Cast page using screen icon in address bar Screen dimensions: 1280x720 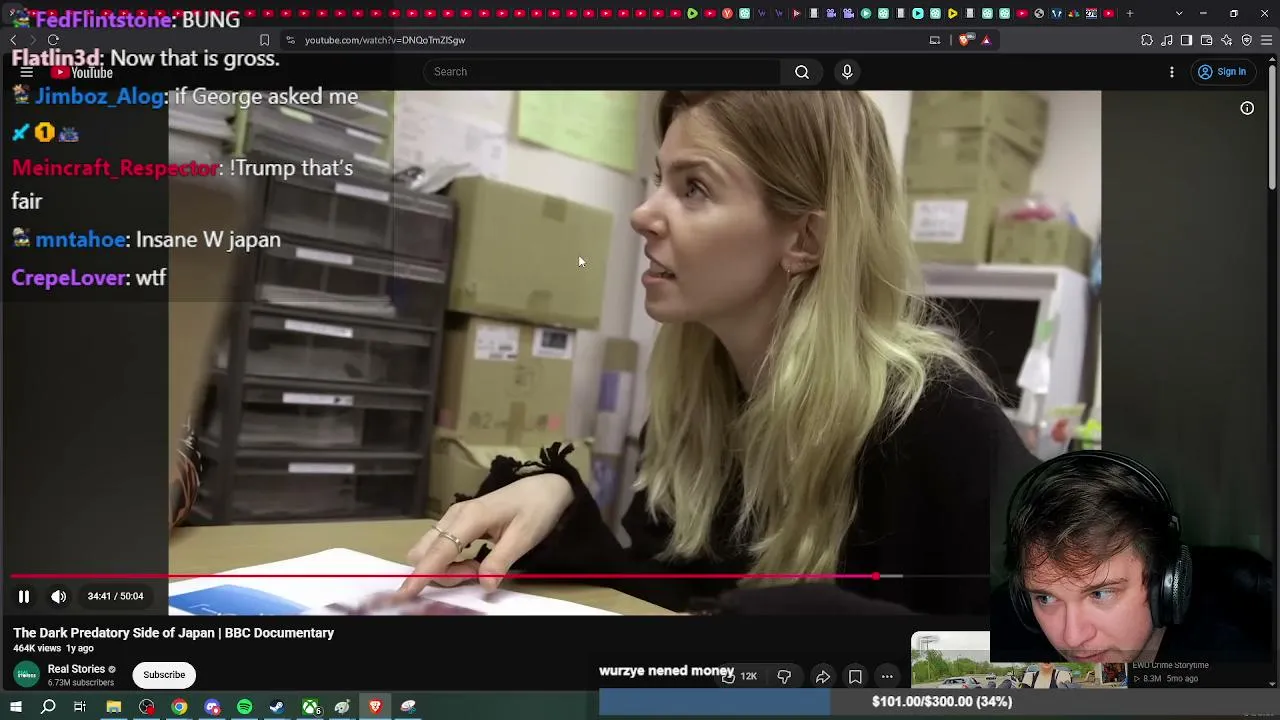(935, 40)
